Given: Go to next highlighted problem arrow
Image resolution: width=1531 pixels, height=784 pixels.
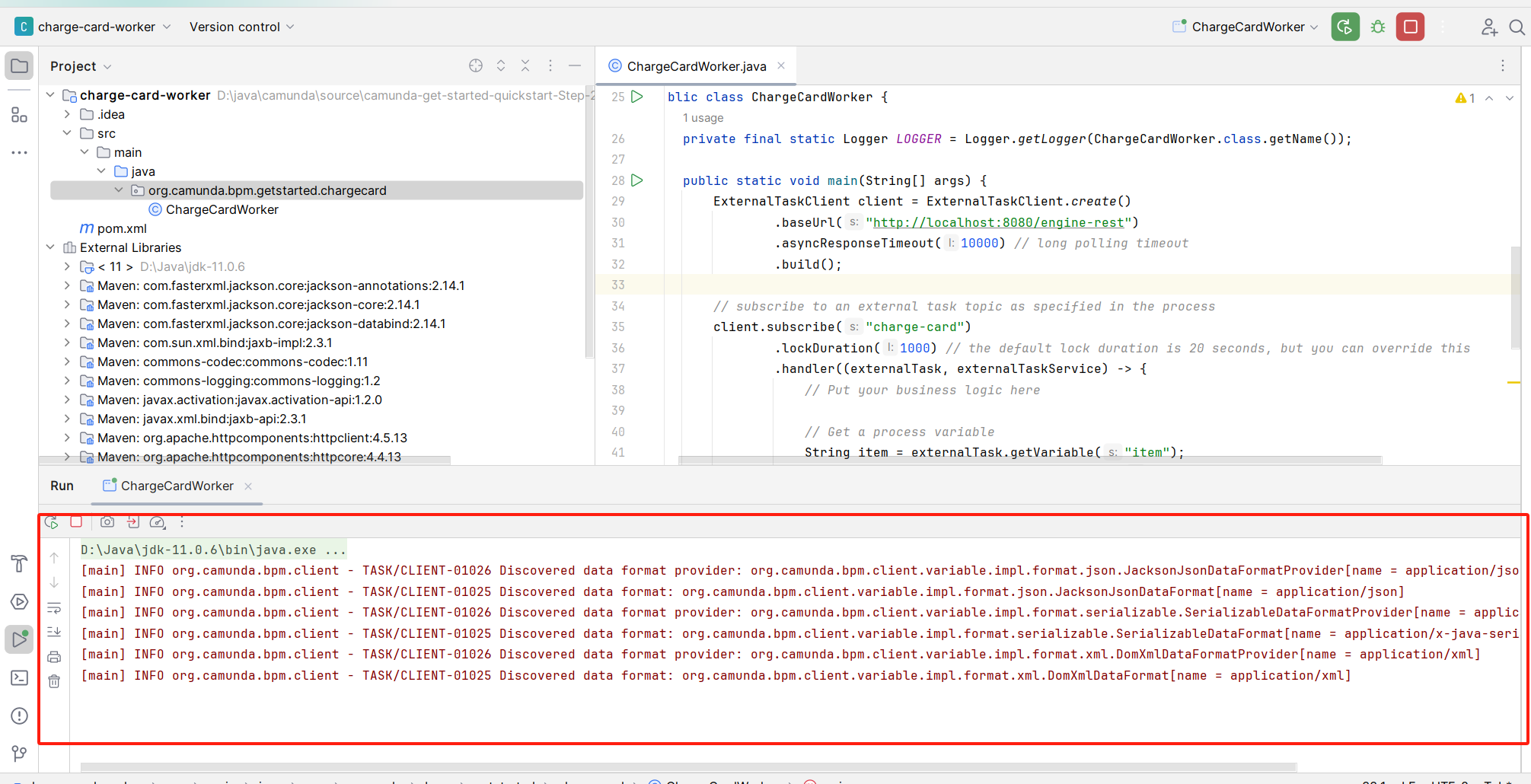Looking at the screenshot, I should [x=1510, y=97].
